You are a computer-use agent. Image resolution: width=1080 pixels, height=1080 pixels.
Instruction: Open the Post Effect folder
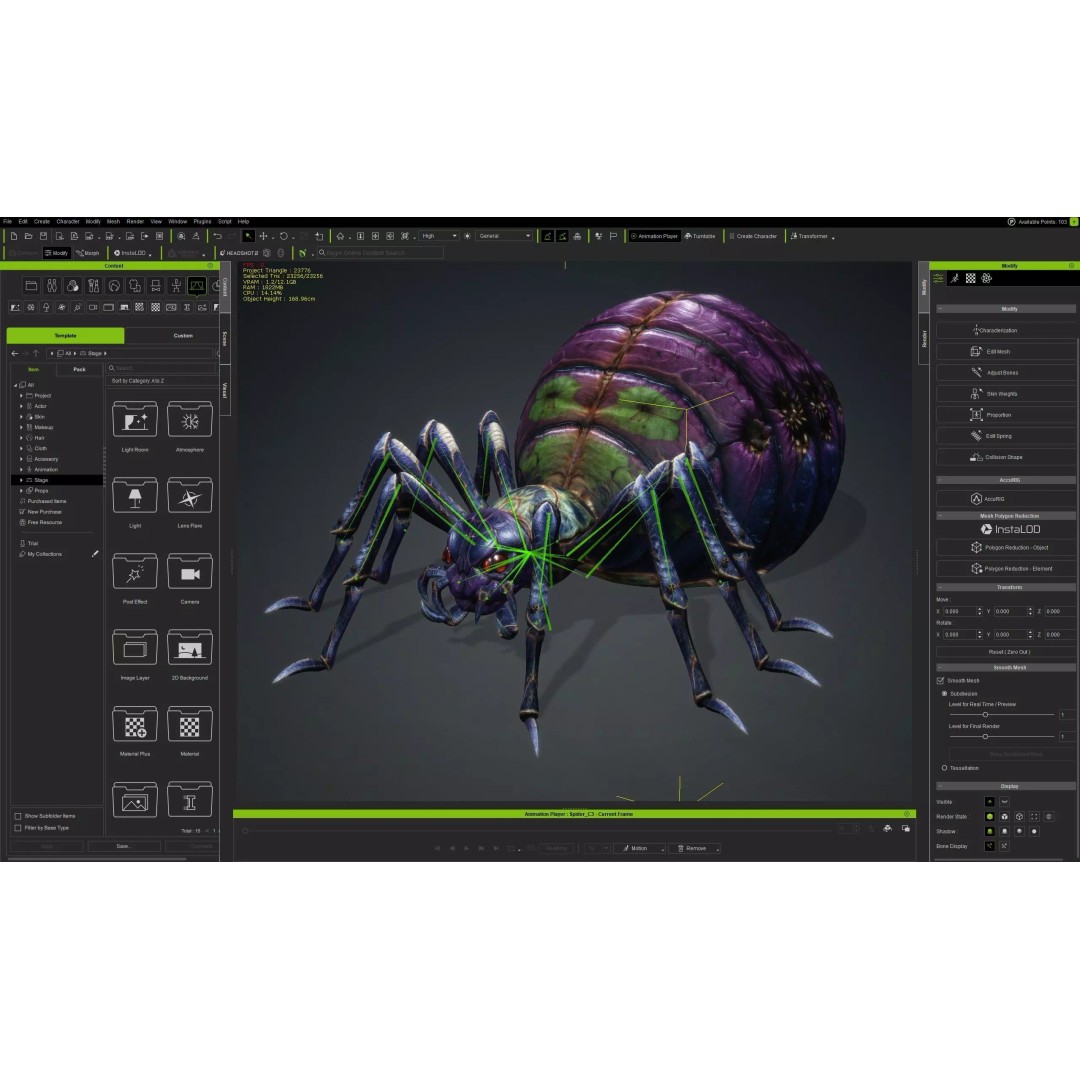[x=135, y=572]
